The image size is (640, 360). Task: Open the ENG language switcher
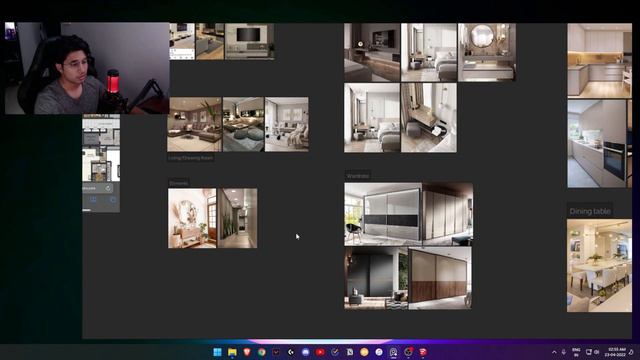pos(576,352)
